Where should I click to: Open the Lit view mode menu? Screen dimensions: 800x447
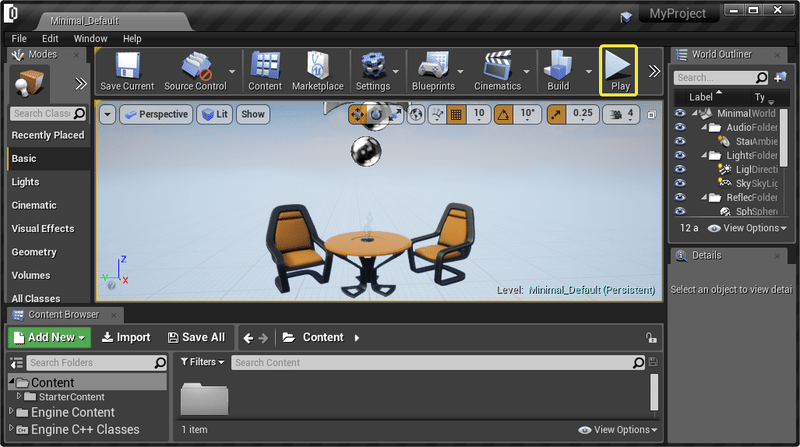(215, 114)
